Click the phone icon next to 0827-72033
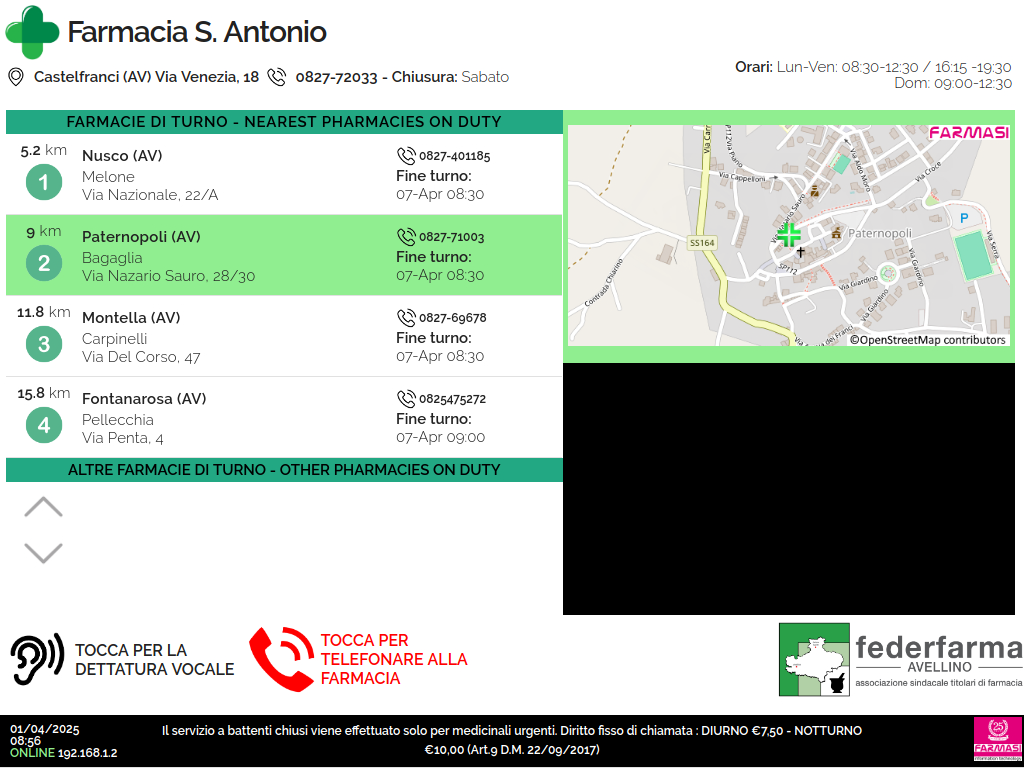 (277, 77)
